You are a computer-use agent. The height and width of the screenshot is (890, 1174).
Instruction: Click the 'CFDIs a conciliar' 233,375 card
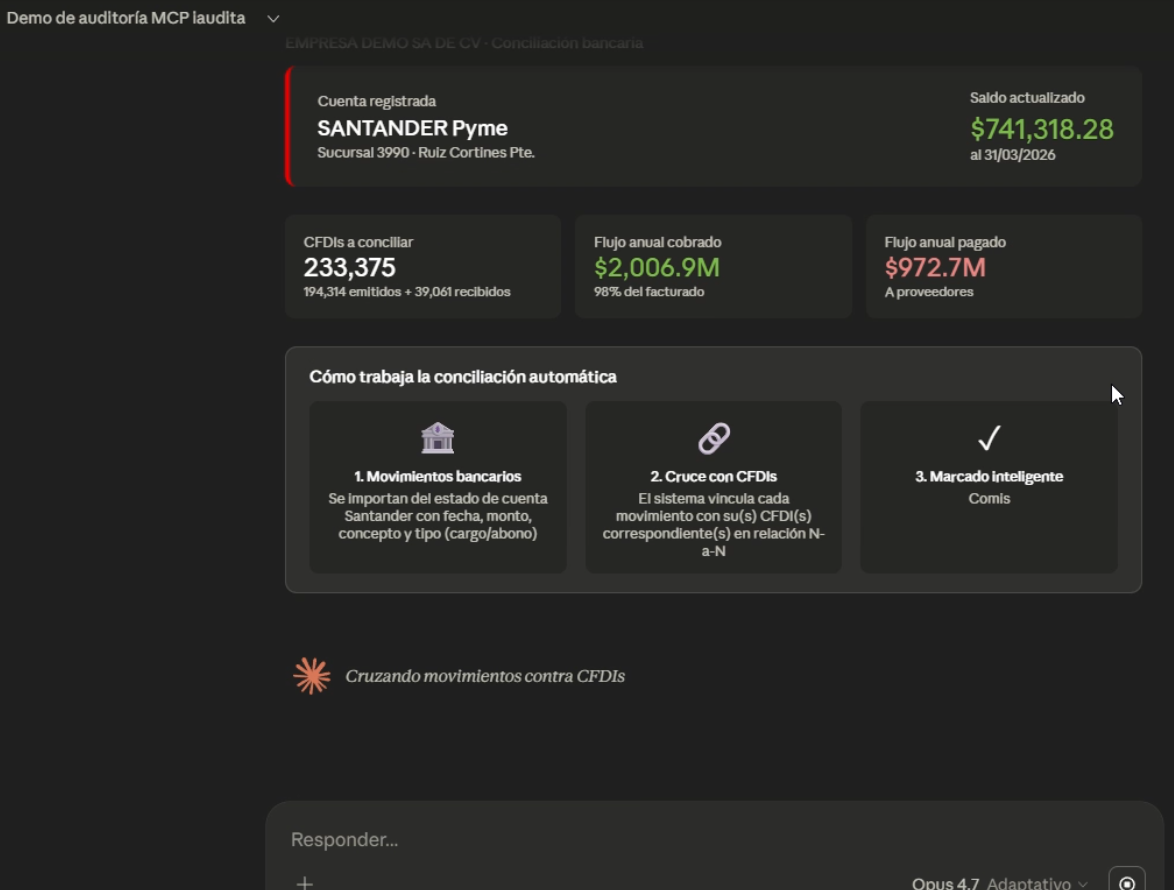pyautogui.click(x=423, y=266)
